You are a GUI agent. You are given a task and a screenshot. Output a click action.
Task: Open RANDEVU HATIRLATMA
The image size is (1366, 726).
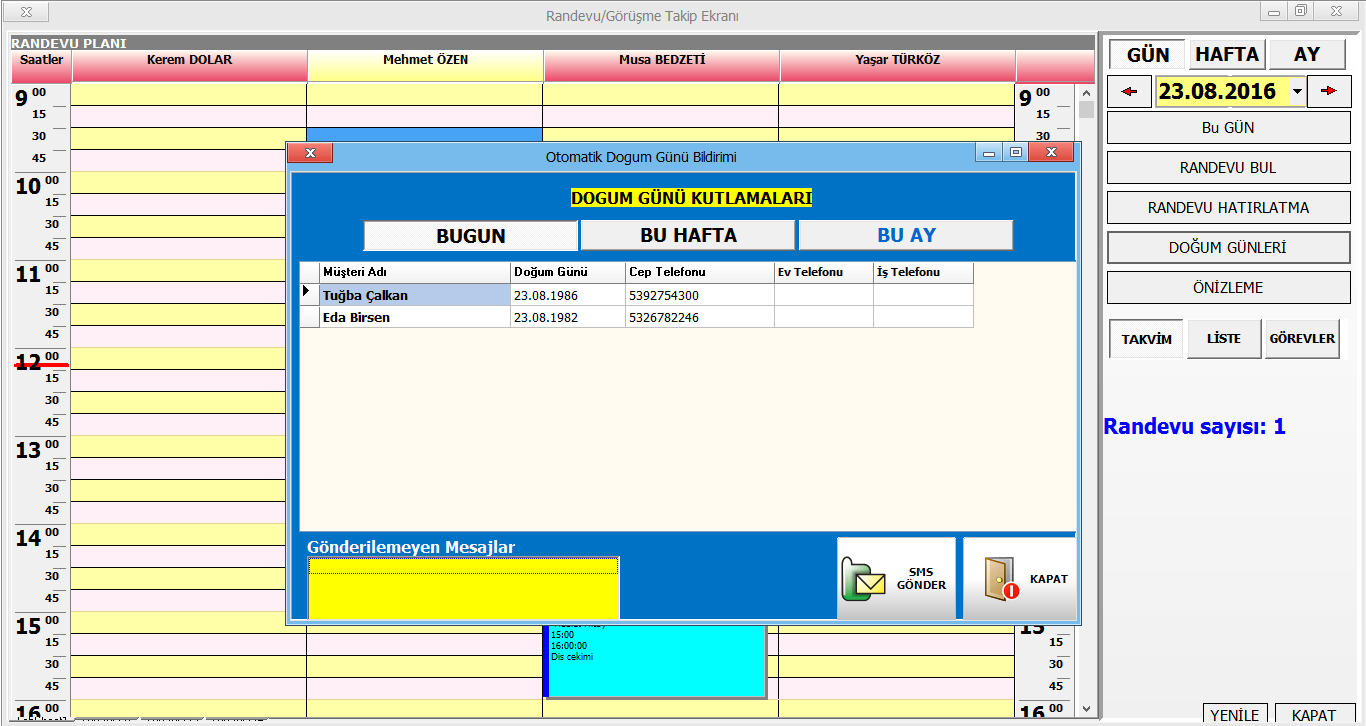(1228, 208)
